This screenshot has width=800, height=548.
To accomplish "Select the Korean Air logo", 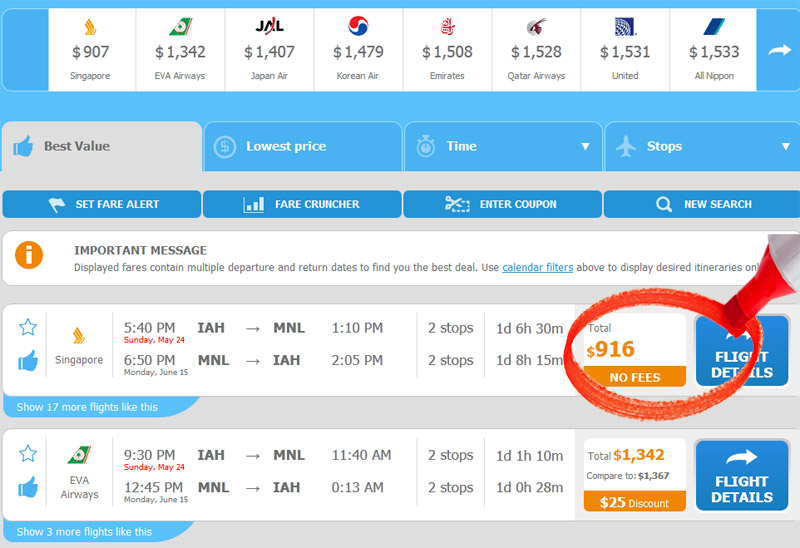I will click(x=358, y=26).
